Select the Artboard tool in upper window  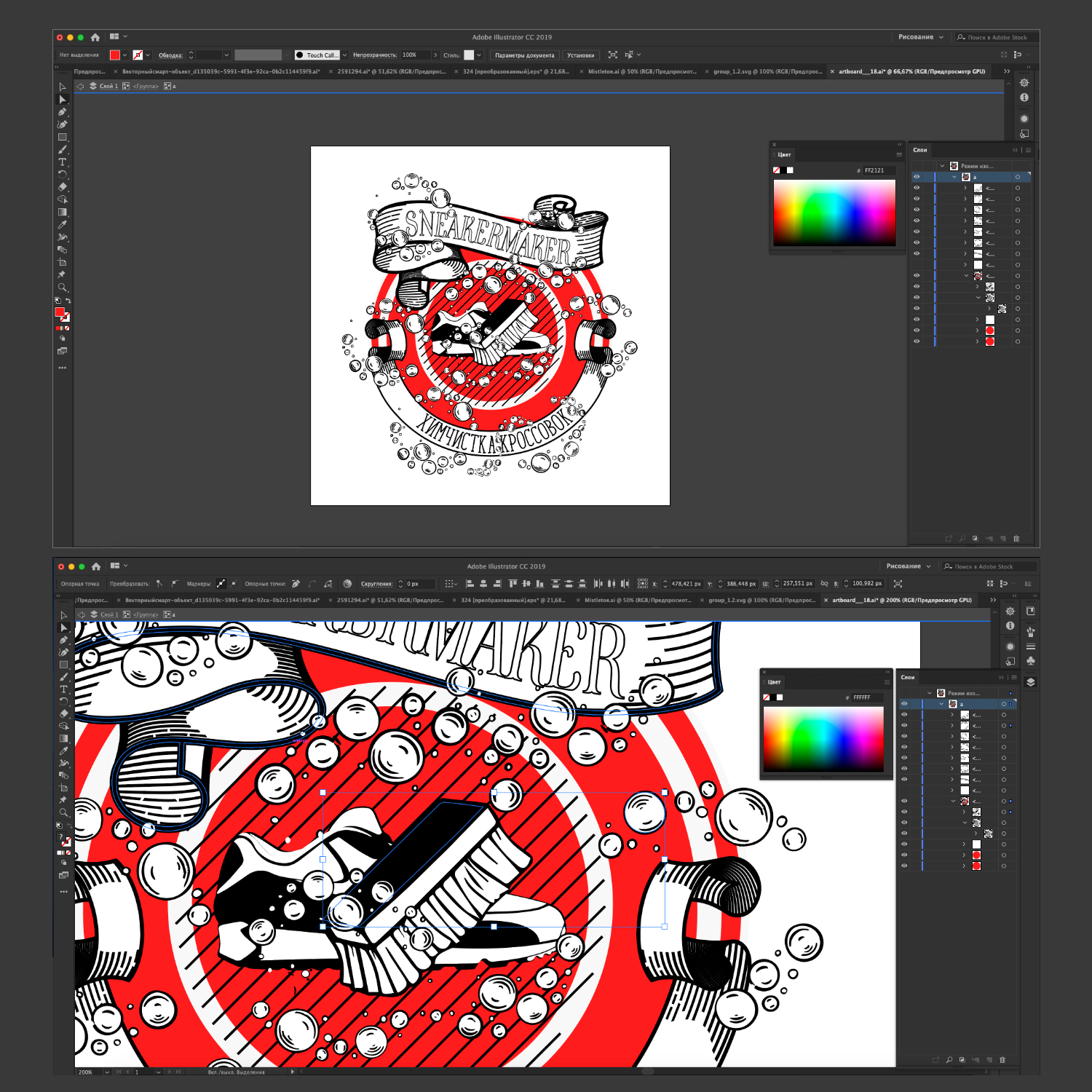[63, 262]
